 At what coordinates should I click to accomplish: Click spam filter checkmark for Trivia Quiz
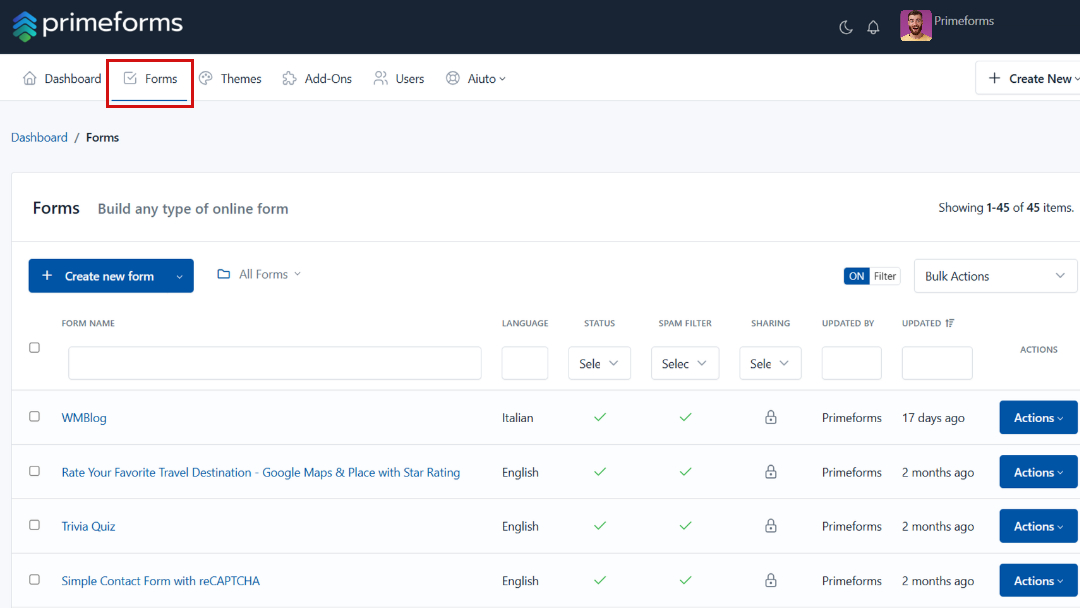[x=685, y=525]
